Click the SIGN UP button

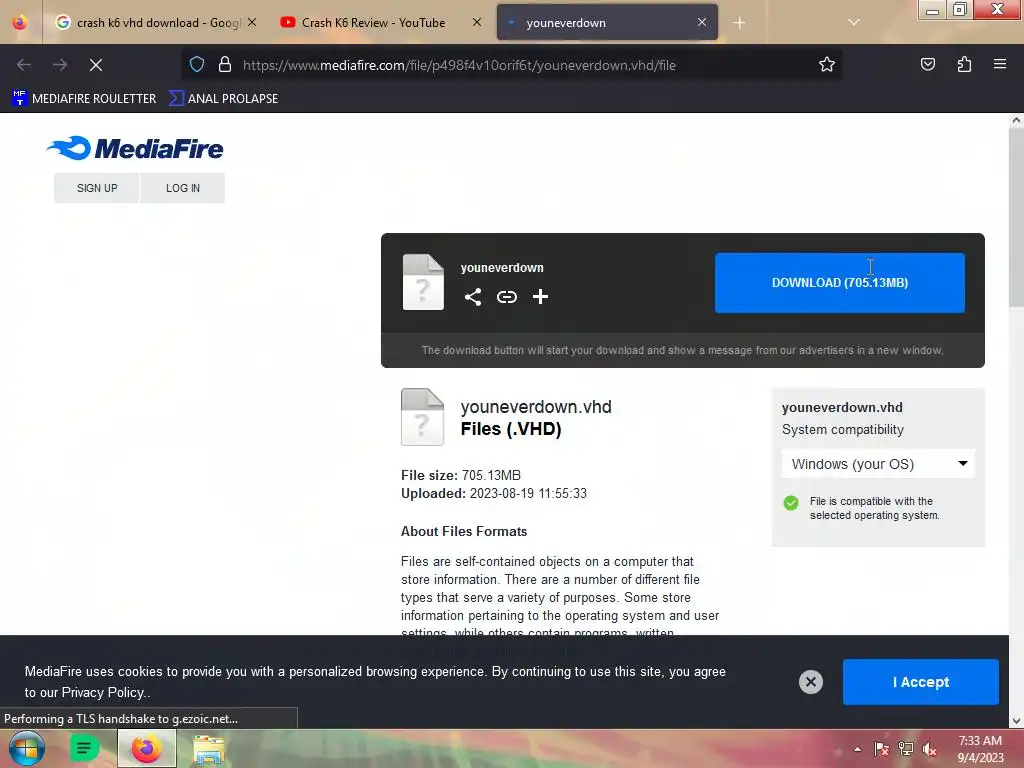(x=97, y=188)
